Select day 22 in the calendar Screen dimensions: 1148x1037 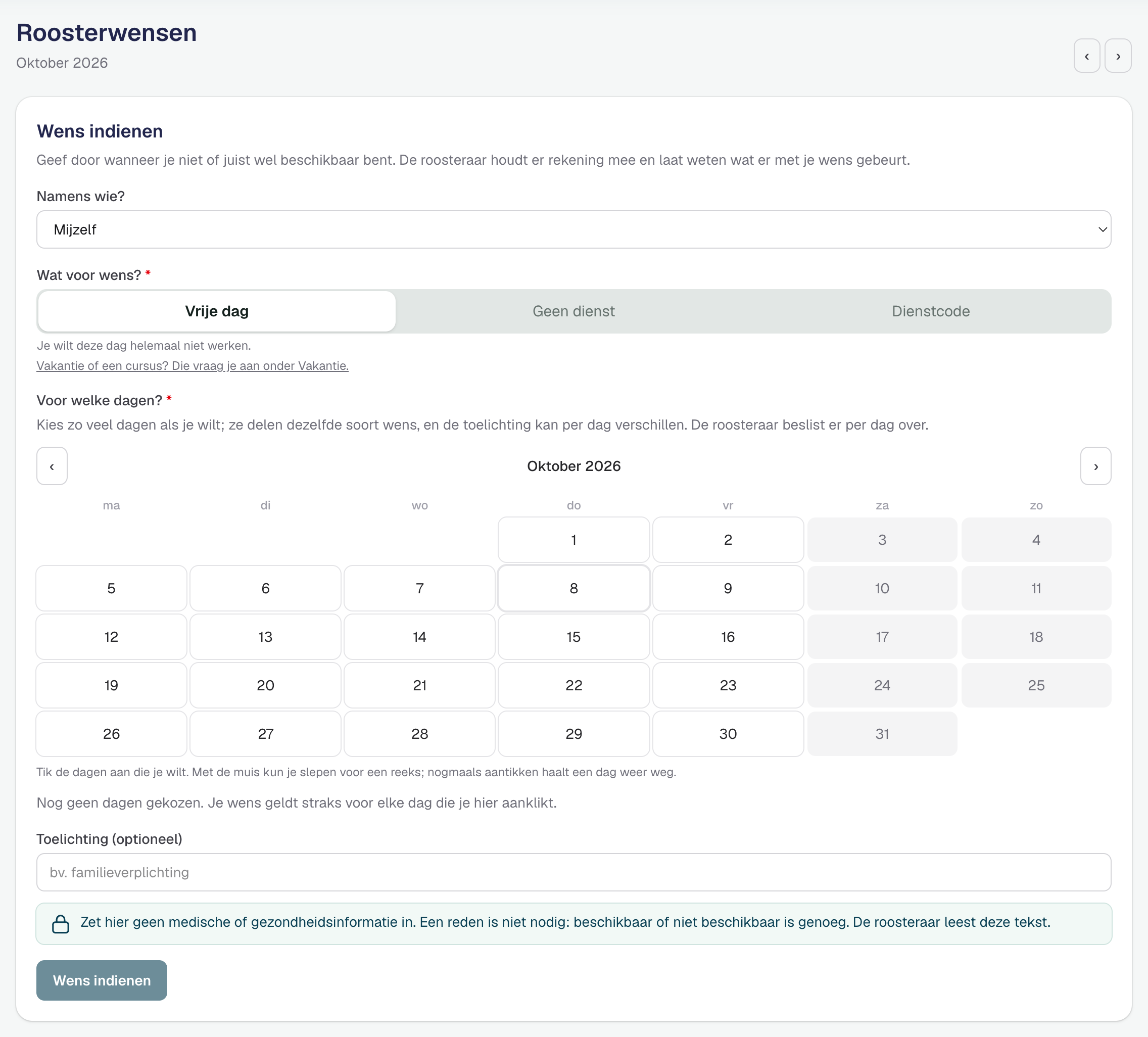coord(573,685)
